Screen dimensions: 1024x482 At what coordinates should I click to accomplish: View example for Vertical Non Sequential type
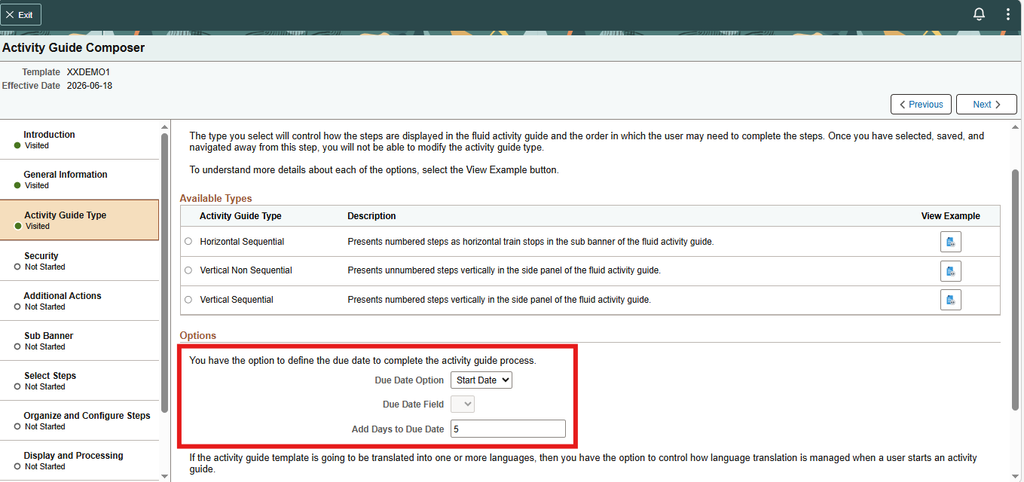click(950, 271)
